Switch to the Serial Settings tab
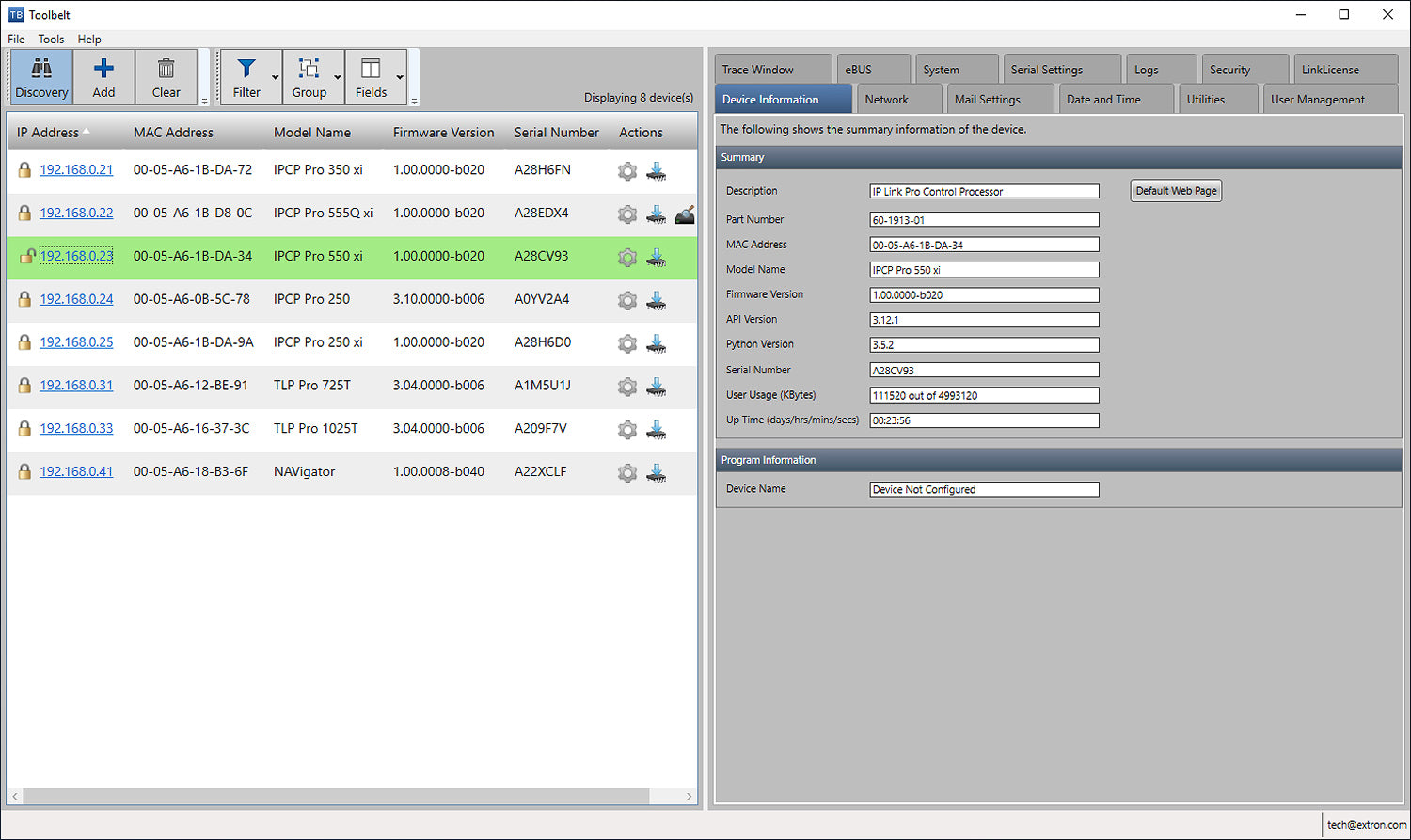 [x=1062, y=70]
